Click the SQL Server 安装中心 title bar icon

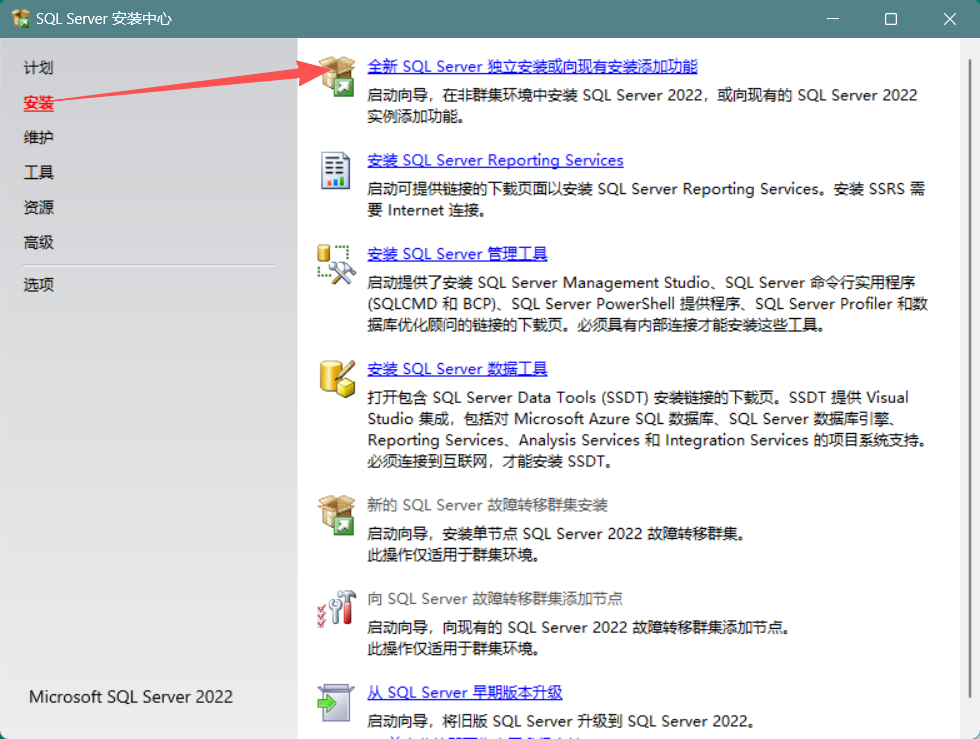[20, 19]
